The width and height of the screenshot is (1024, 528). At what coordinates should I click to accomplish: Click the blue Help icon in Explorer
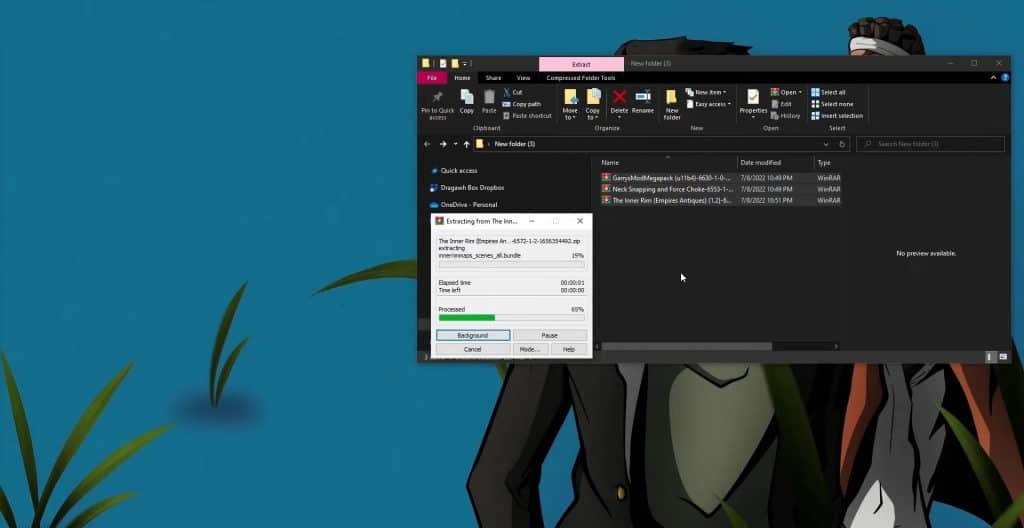click(x=1003, y=78)
